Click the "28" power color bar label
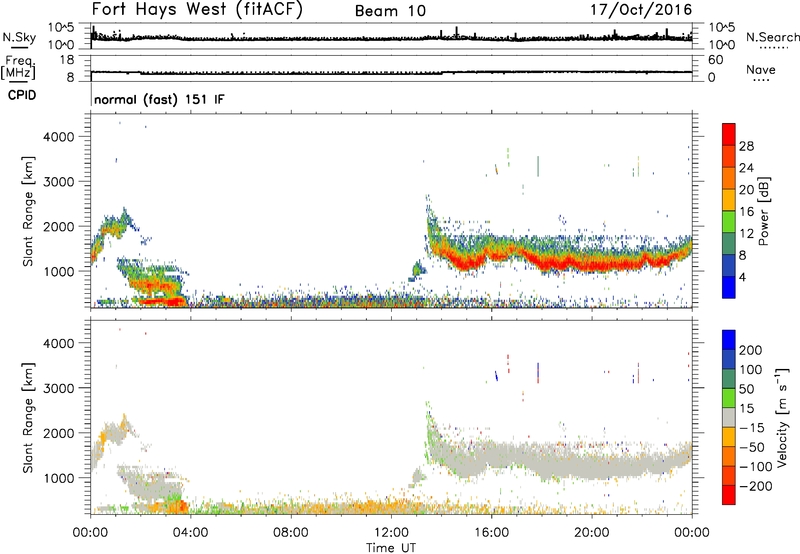This screenshot has width=800, height=554. (746, 146)
